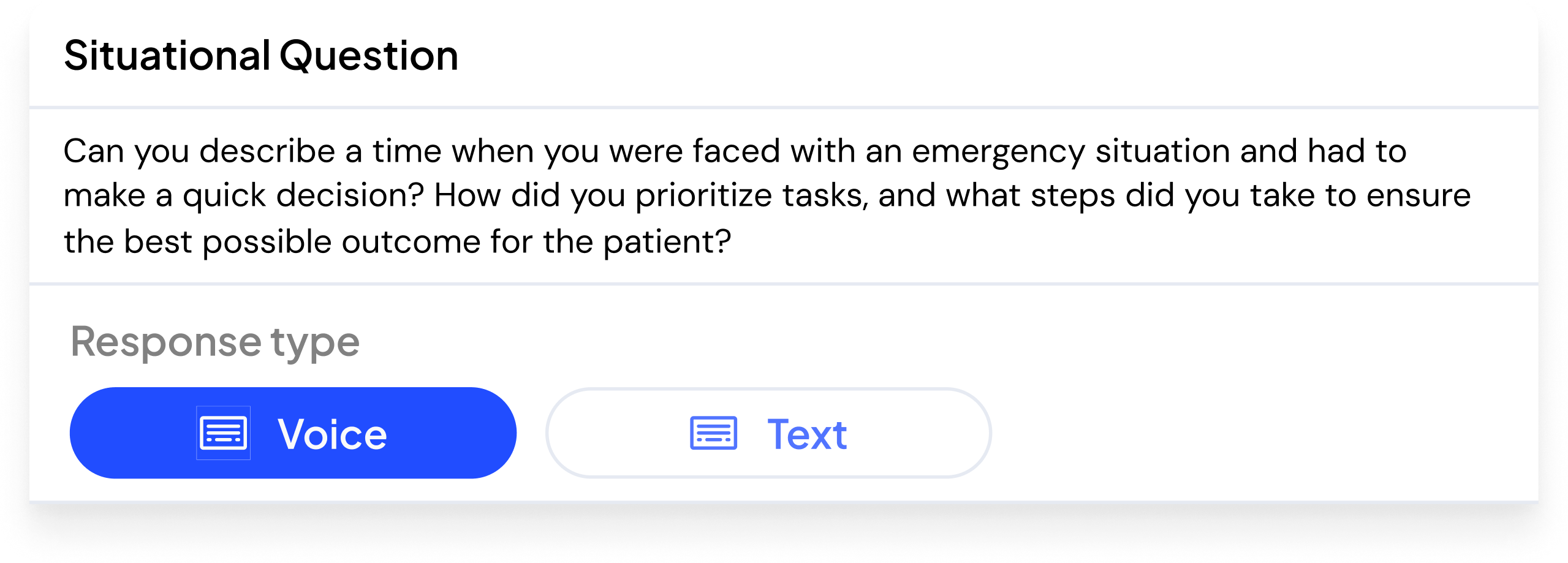This screenshot has width=1568, height=563.
Task: Click the Situational Question heading
Action: click(261, 55)
